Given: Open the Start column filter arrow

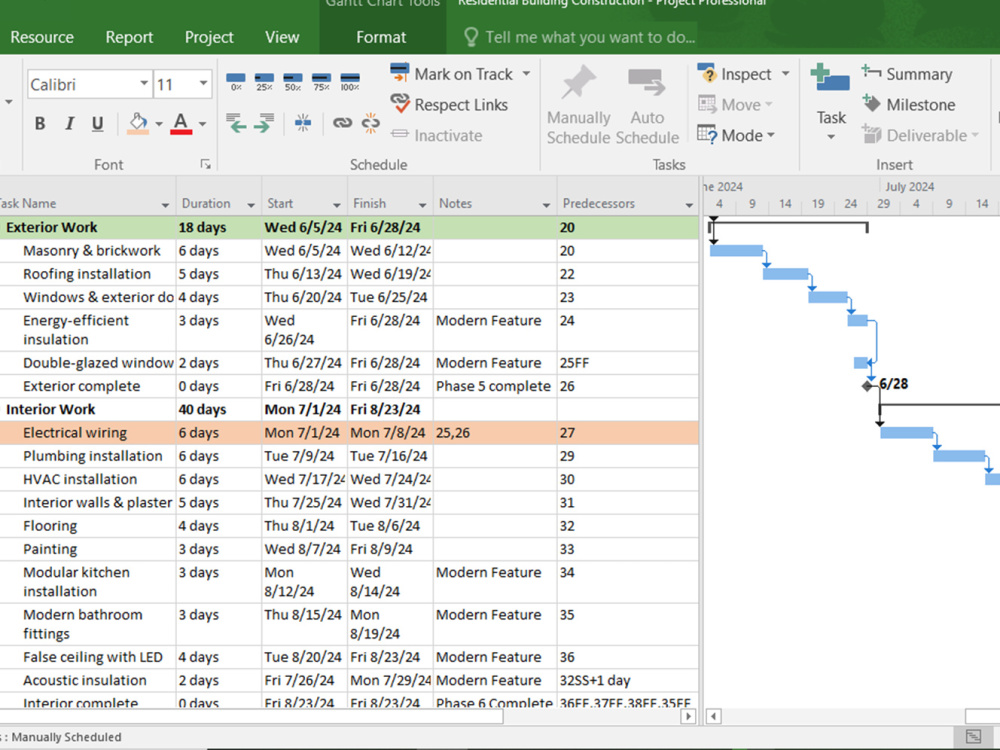Looking at the screenshot, I should (337, 205).
